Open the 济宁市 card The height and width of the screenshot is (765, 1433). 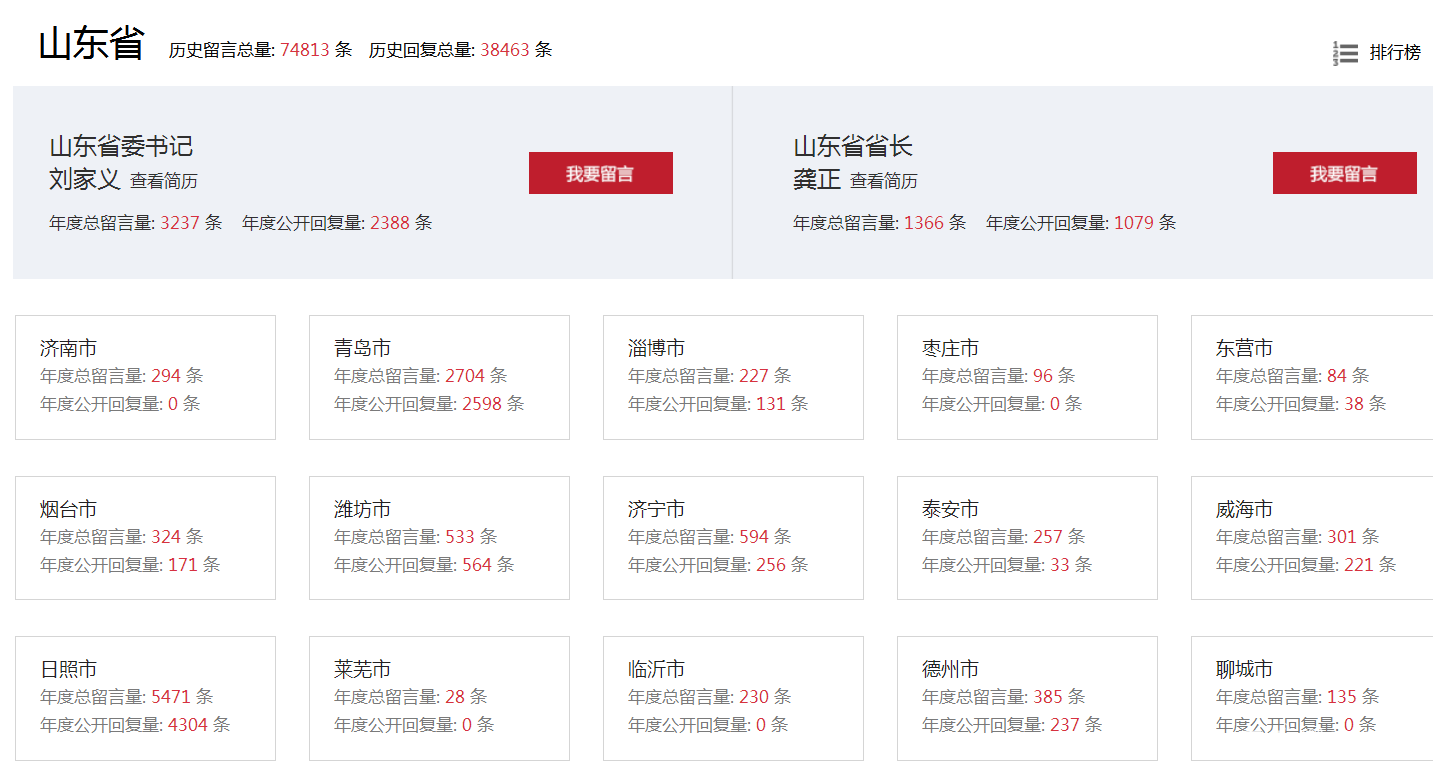coord(733,538)
